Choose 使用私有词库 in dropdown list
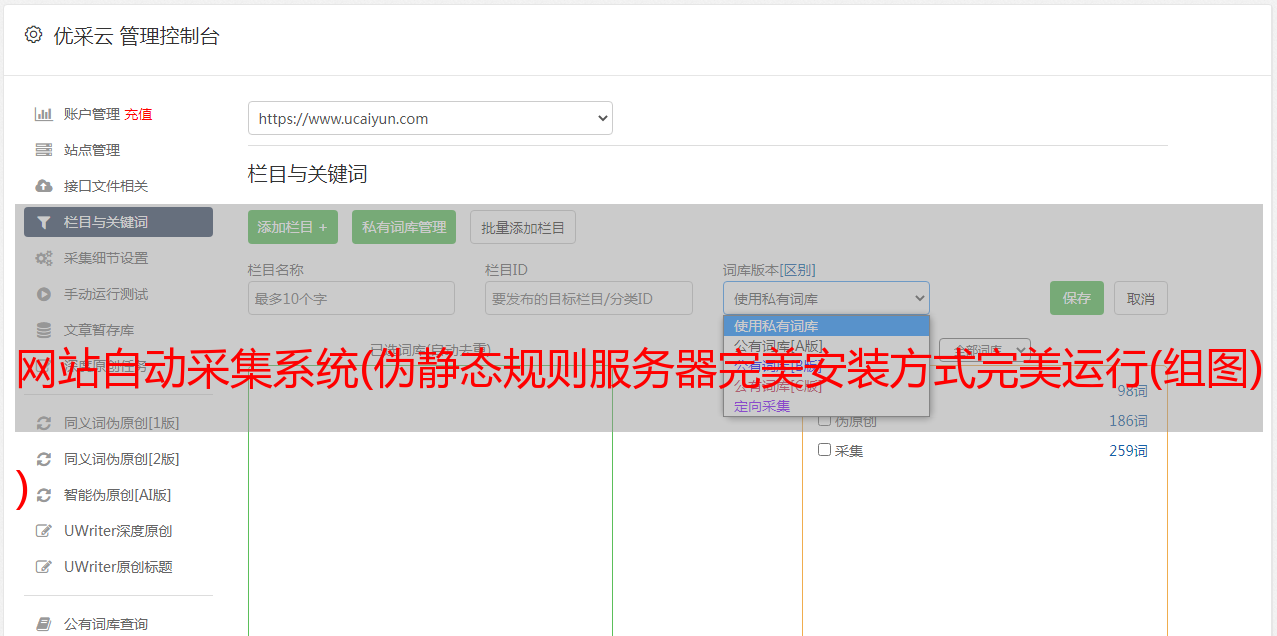The width and height of the screenshot is (1277, 636). click(826, 326)
